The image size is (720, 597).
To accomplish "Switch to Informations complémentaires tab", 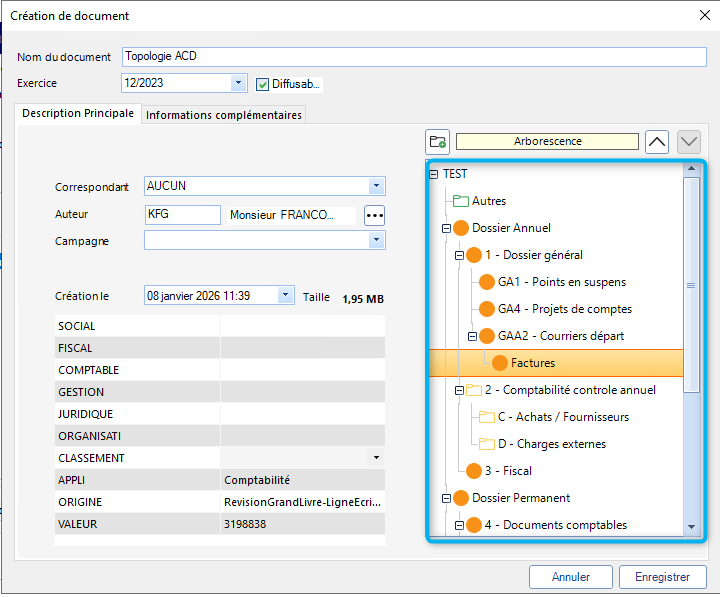I will [223, 115].
